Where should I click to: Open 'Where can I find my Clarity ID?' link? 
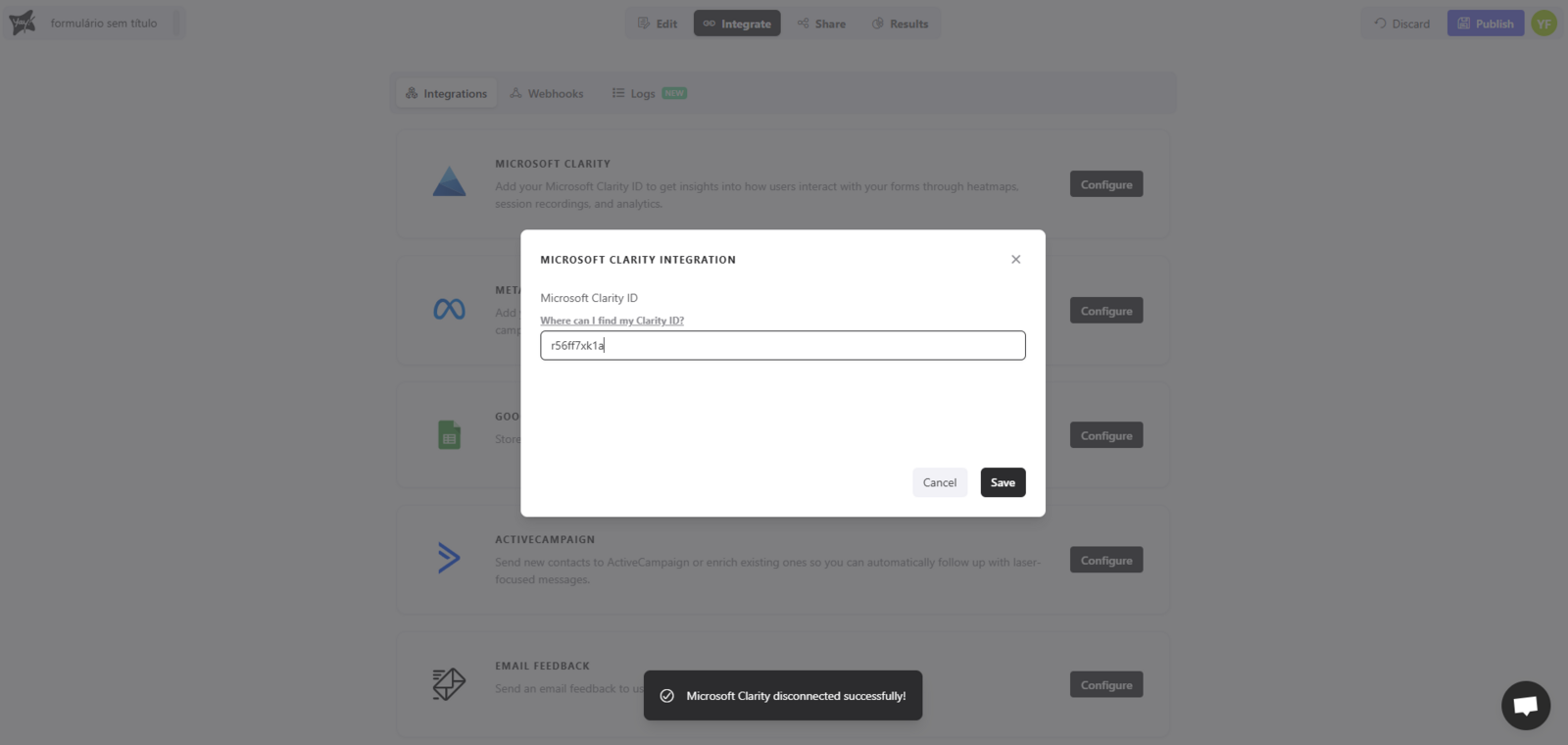(612, 321)
